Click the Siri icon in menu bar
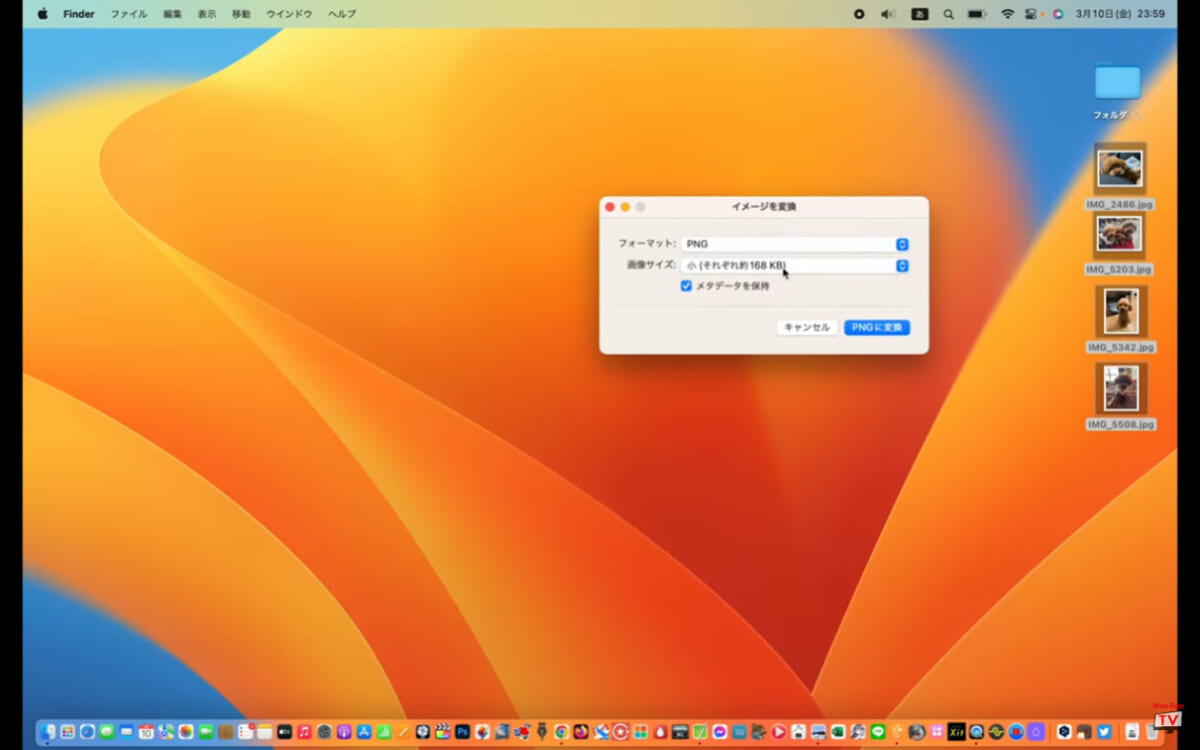The width and height of the screenshot is (1200, 750). [1057, 14]
